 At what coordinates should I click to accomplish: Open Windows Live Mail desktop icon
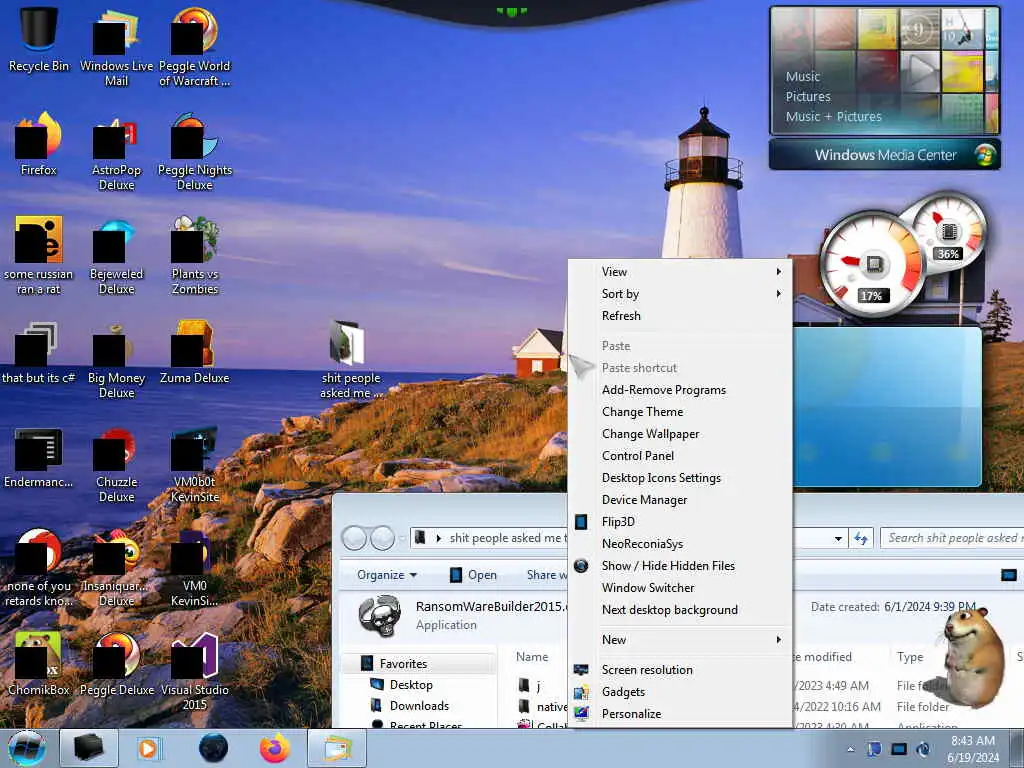[116, 47]
